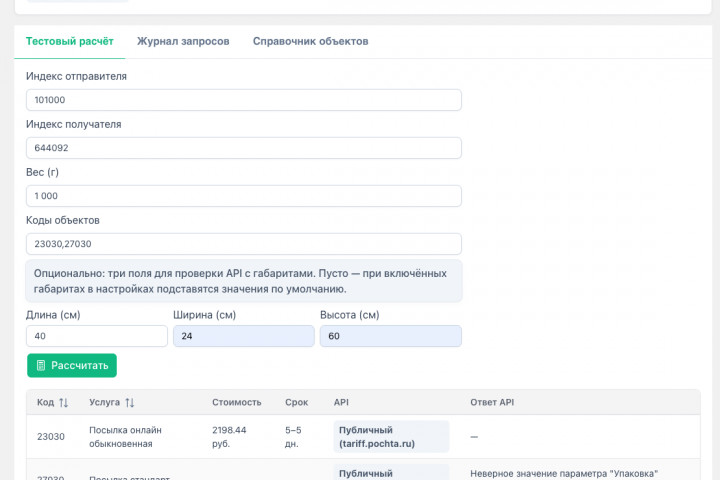The width and height of the screenshot is (720, 480).
Task: Select Посылка онлайн обыкновенная service cell
Action: (125, 437)
